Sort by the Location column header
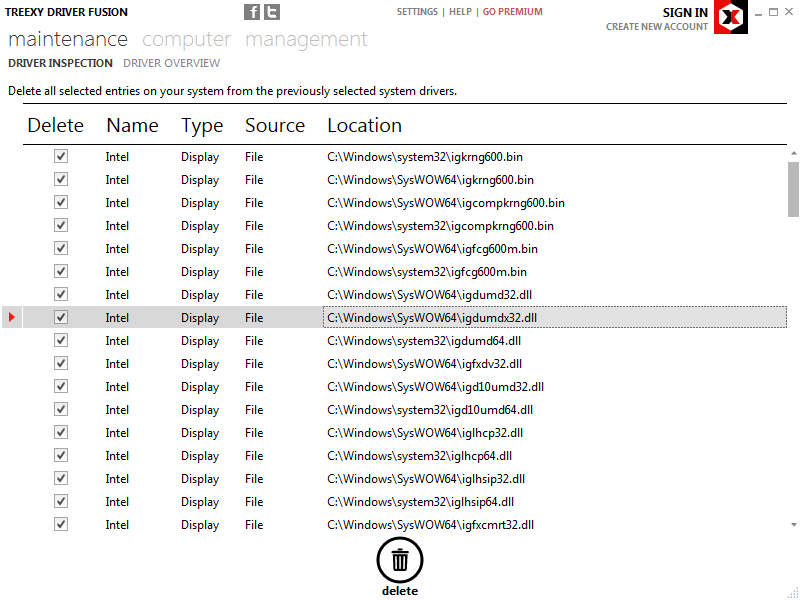Viewport: 800px width, 600px height. point(364,126)
